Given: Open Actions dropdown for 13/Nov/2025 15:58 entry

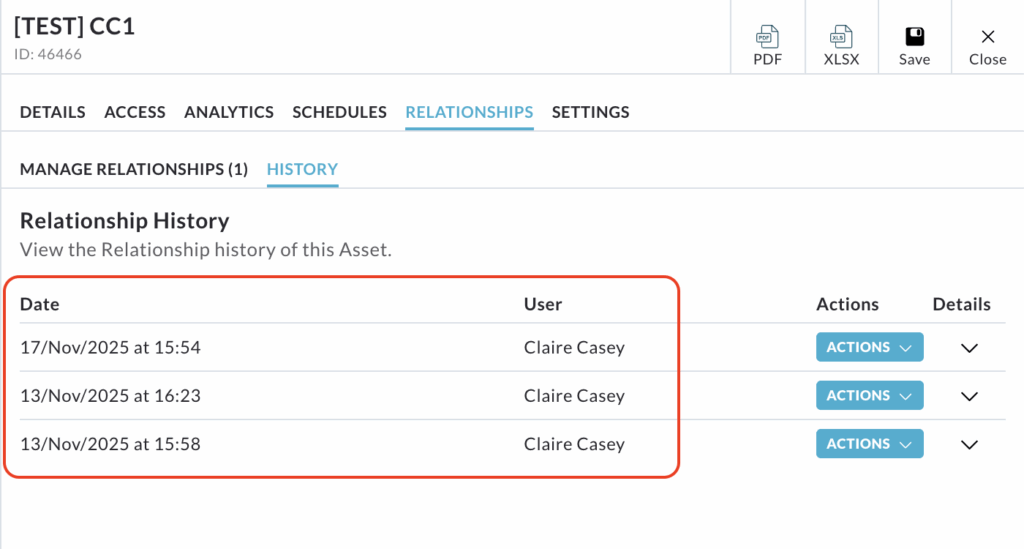Looking at the screenshot, I should click(869, 444).
